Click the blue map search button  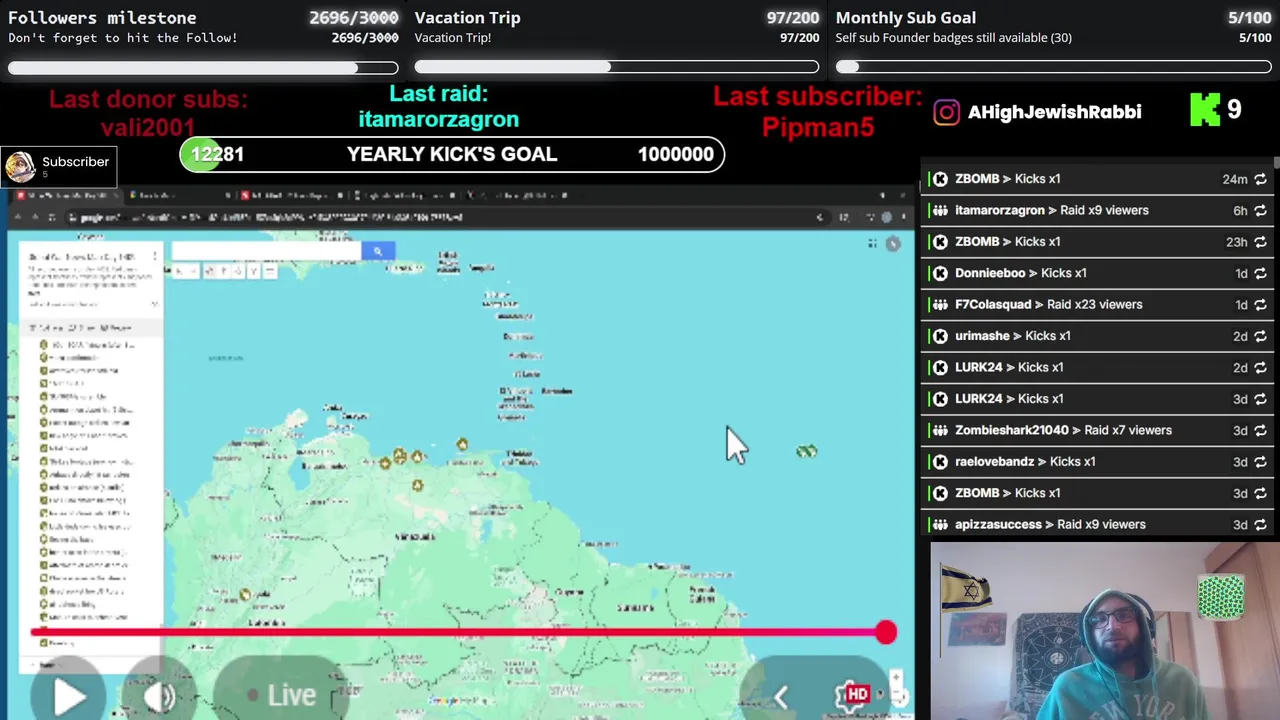pyautogui.click(x=378, y=251)
